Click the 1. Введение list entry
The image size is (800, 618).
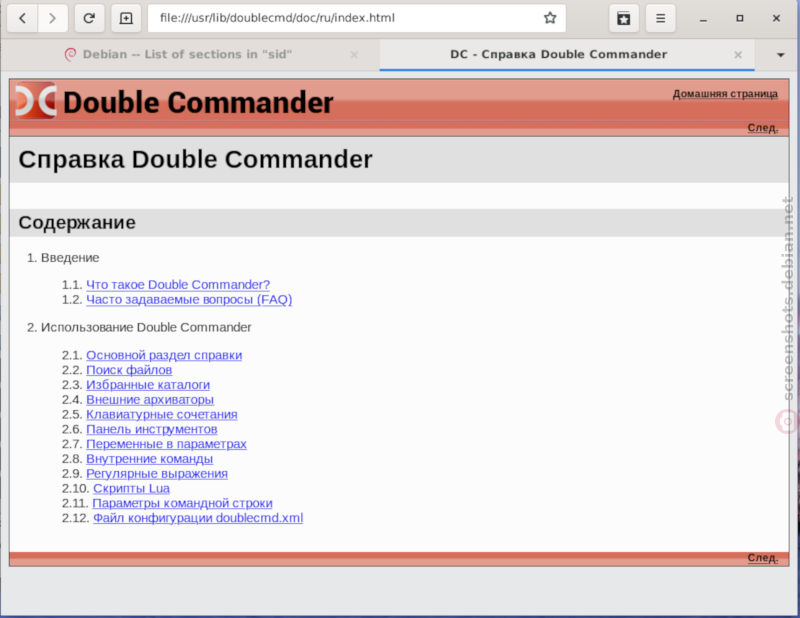63,258
